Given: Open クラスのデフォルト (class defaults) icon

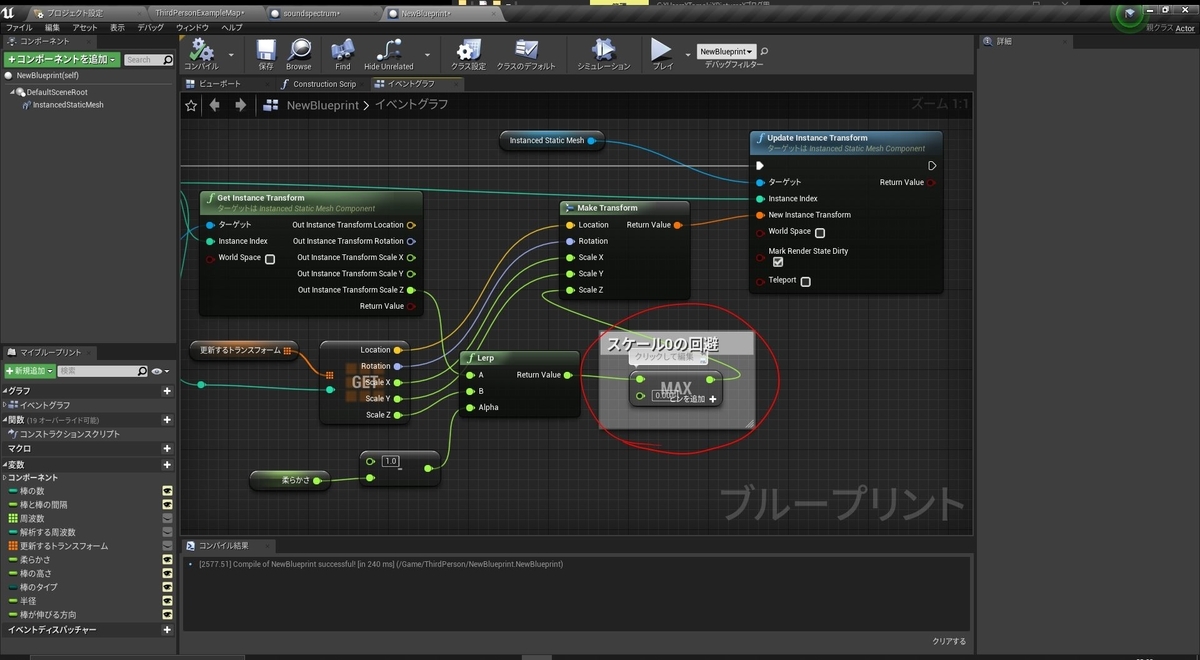Looking at the screenshot, I should coord(526,50).
